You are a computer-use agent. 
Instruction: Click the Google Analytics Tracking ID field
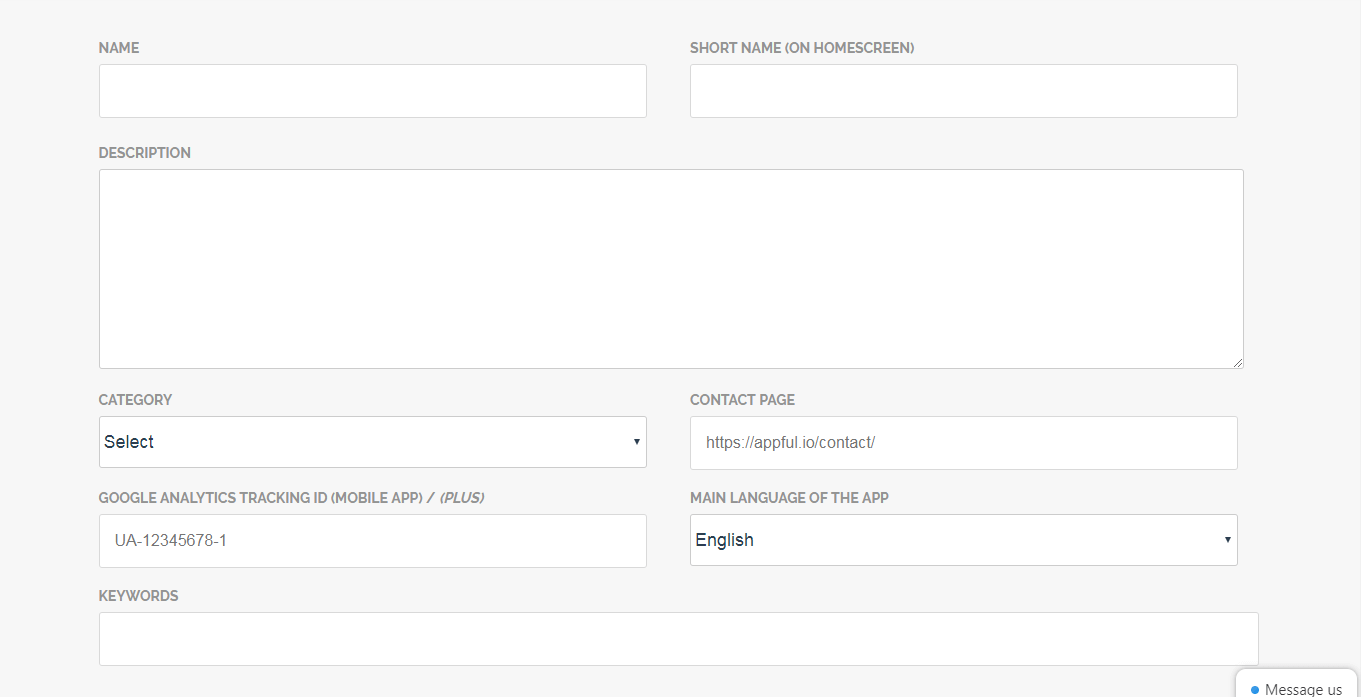coord(372,540)
